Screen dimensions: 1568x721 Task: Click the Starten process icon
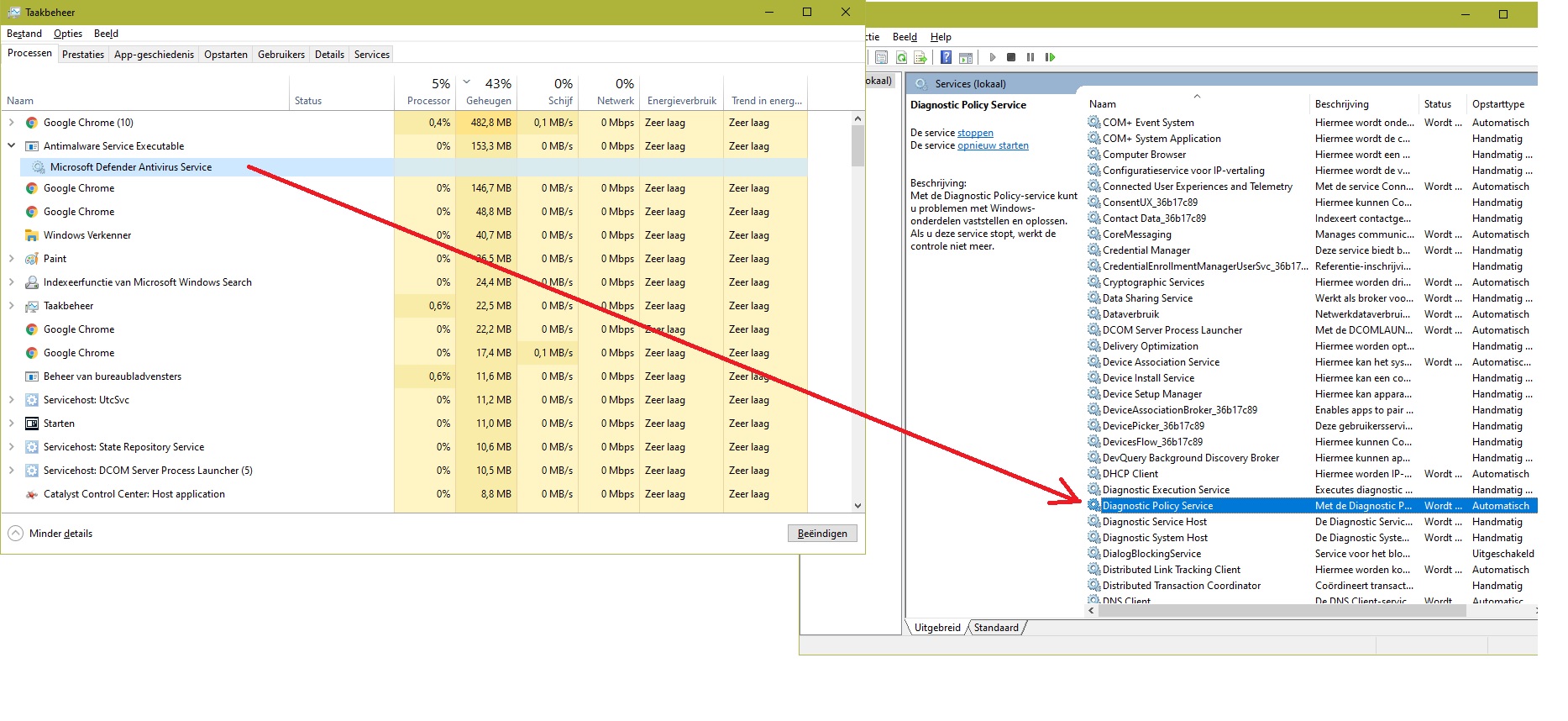click(x=32, y=424)
